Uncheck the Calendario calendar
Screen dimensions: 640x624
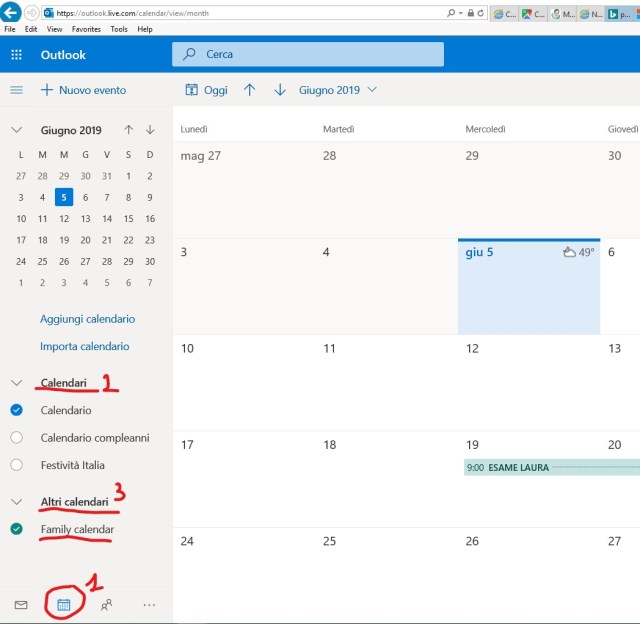click(x=16, y=410)
